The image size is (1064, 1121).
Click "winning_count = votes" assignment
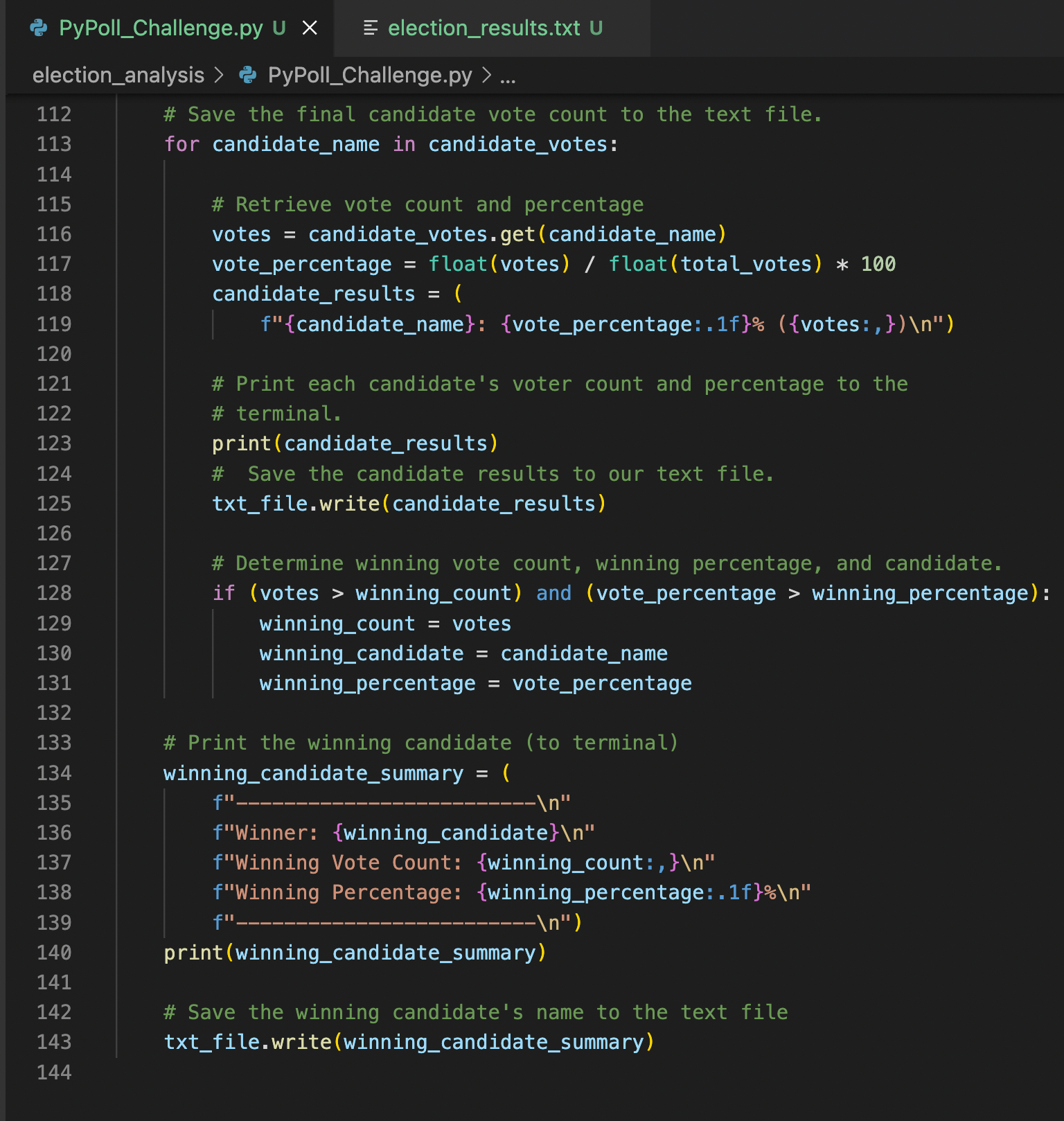pyautogui.click(x=385, y=624)
